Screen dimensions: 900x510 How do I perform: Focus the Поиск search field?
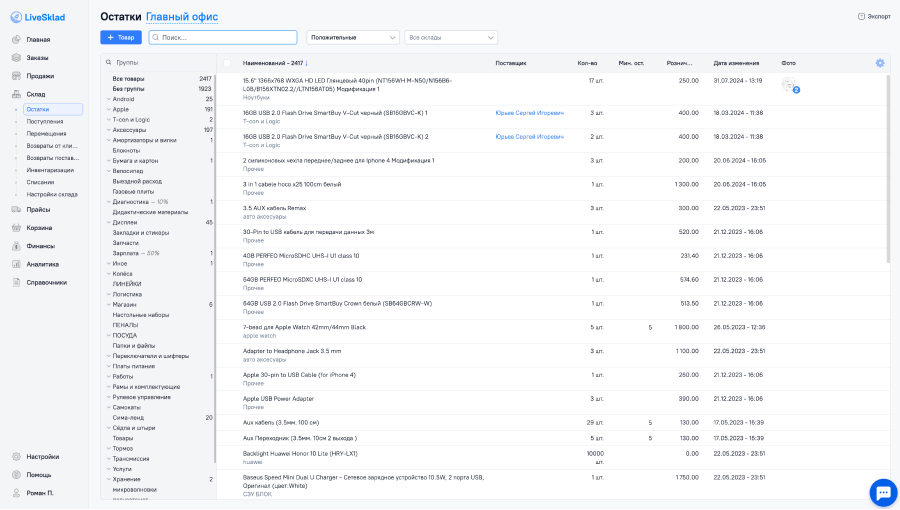point(223,37)
